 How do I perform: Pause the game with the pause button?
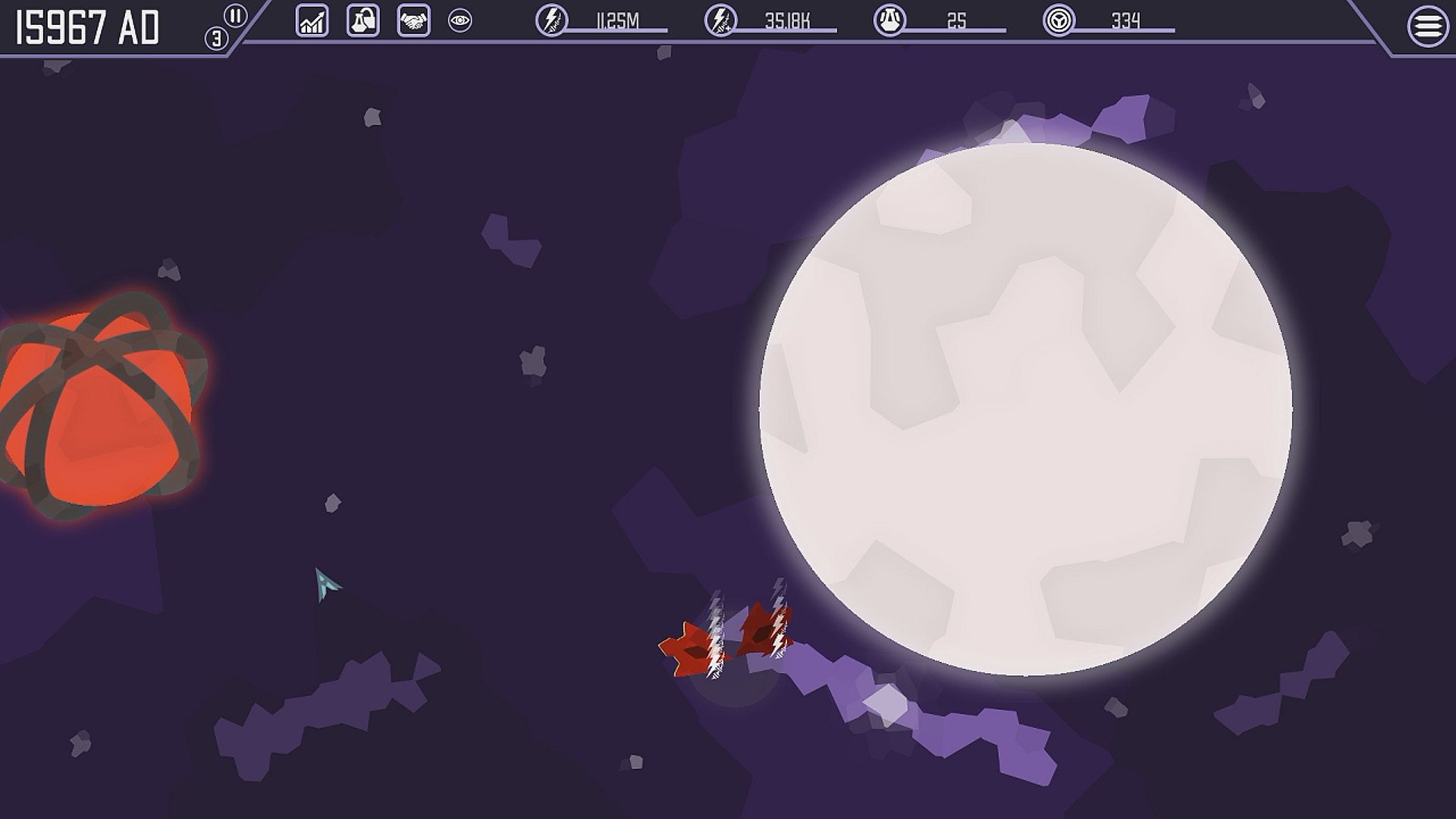(236, 16)
